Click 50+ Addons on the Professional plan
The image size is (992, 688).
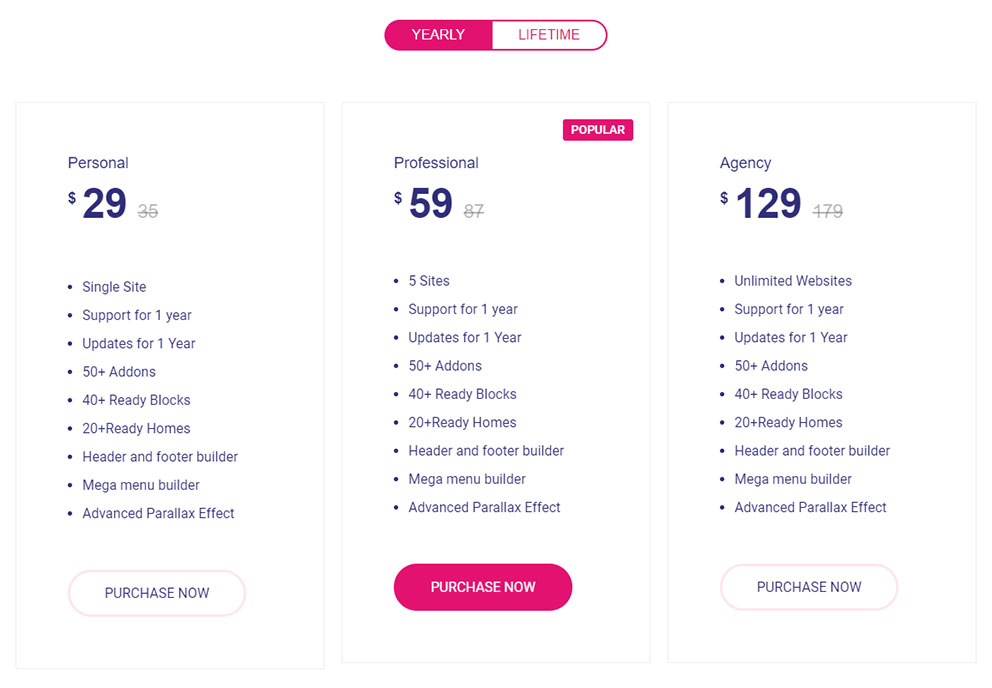click(445, 365)
